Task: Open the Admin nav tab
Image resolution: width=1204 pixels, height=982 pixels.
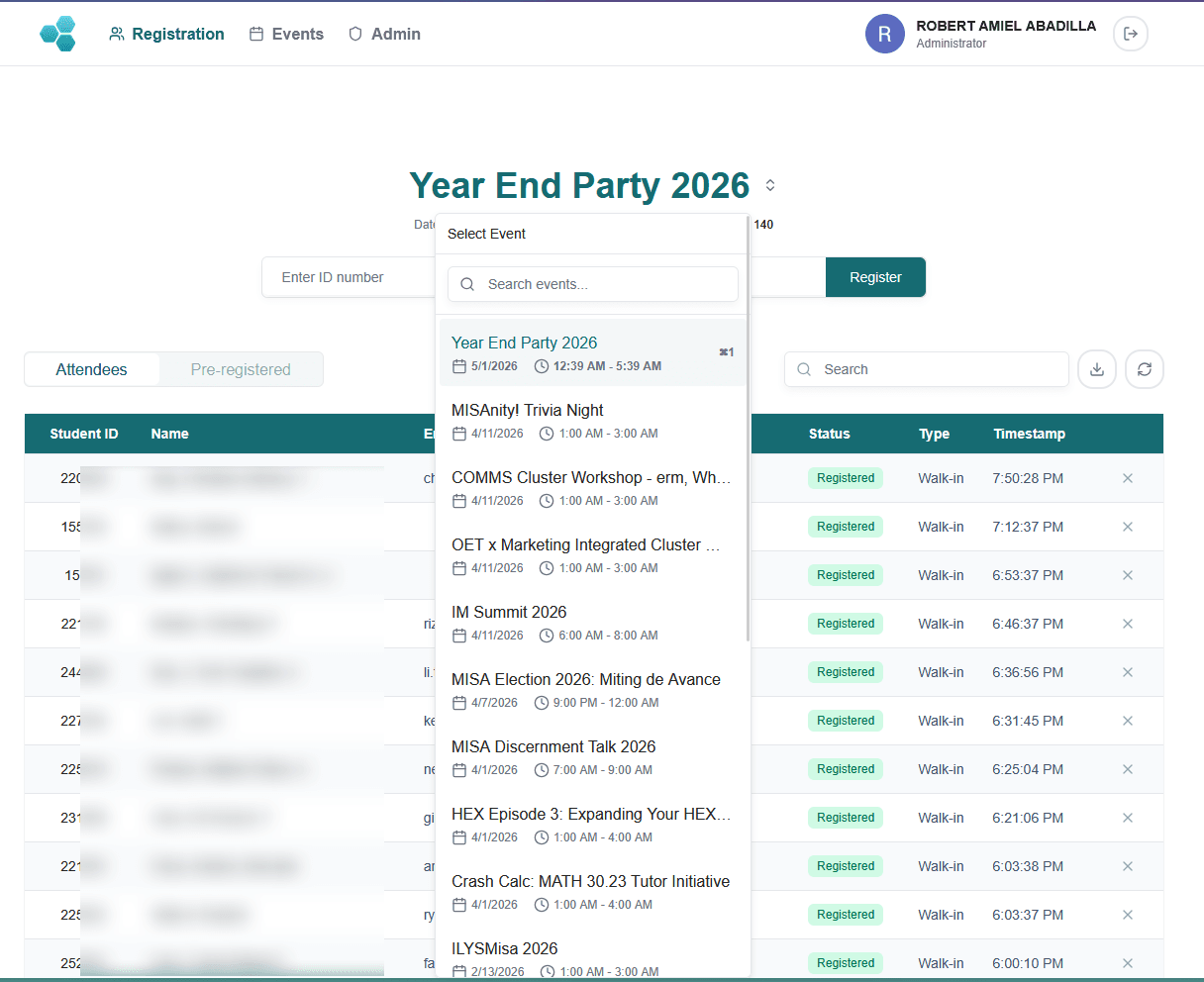Action: (384, 34)
